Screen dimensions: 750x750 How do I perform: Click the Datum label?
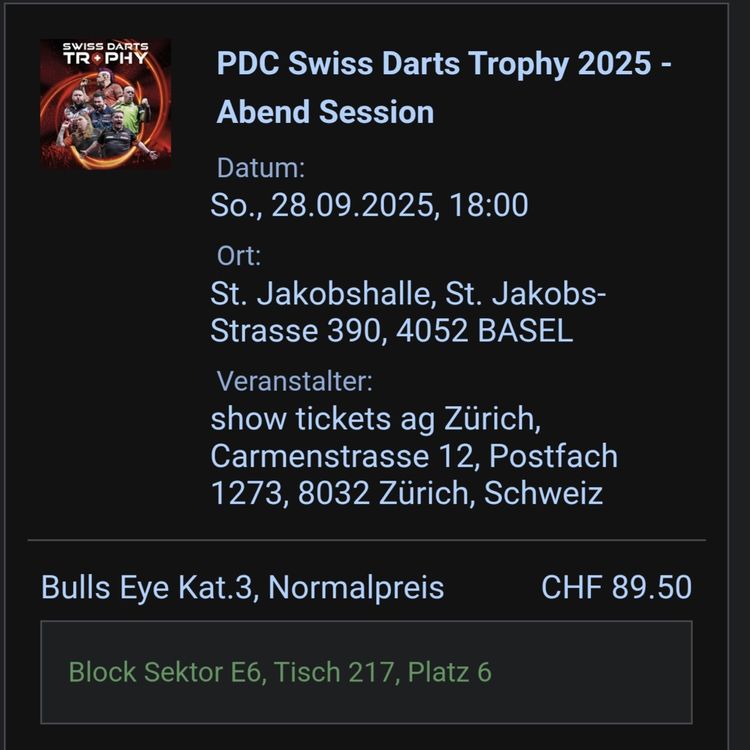[x=261, y=168]
